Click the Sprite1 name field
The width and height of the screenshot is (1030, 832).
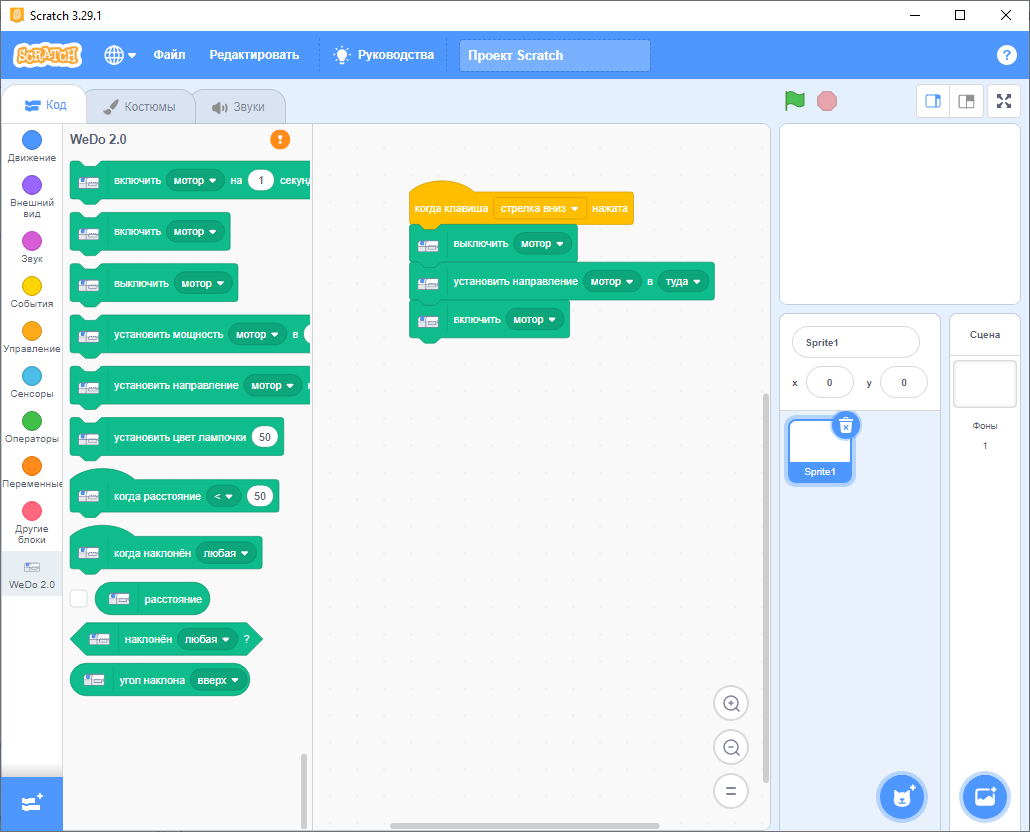click(855, 342)
